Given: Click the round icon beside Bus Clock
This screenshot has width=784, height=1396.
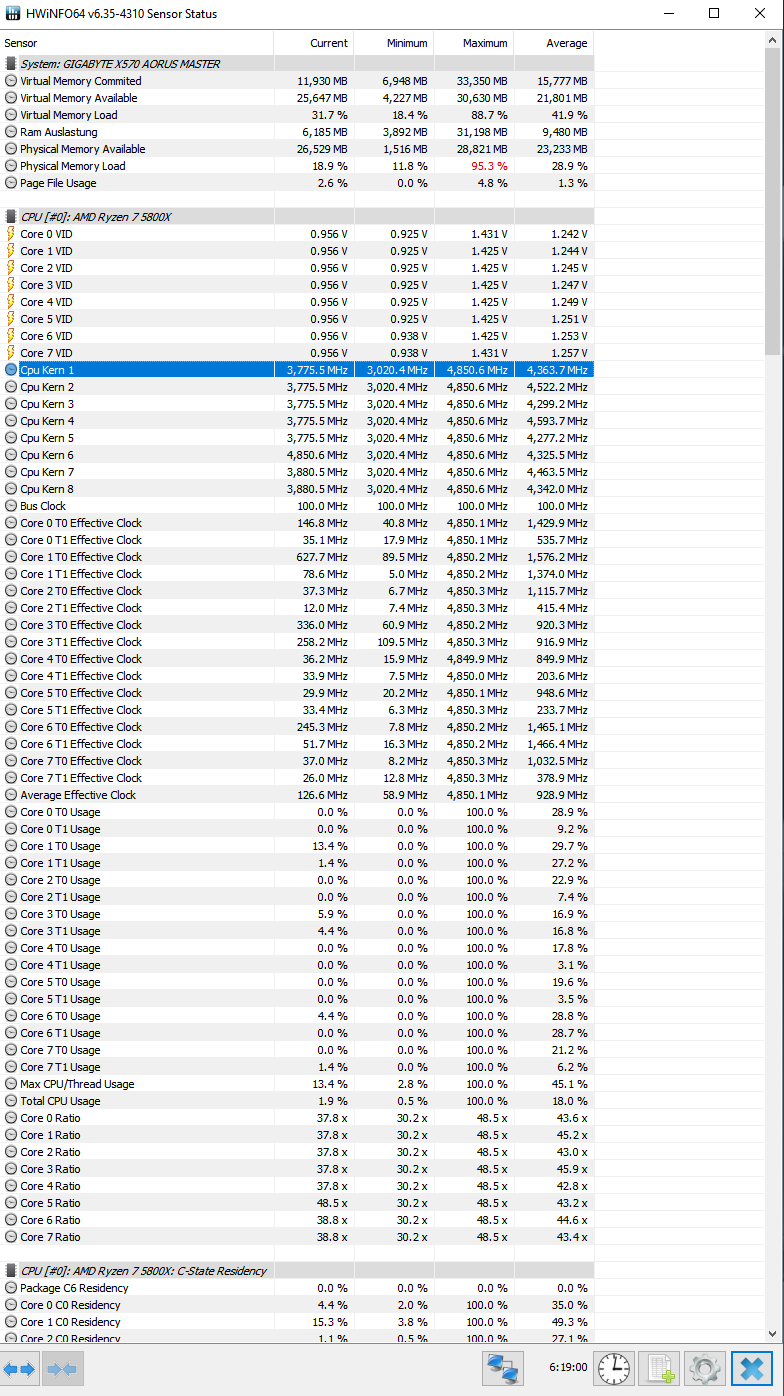Looking at the screenshot, I should tap(11, 506).
